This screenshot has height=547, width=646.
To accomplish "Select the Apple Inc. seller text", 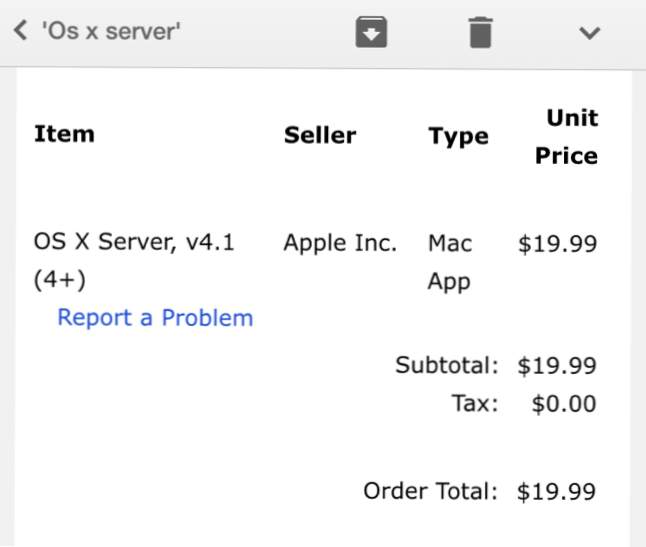I will 340,243.
